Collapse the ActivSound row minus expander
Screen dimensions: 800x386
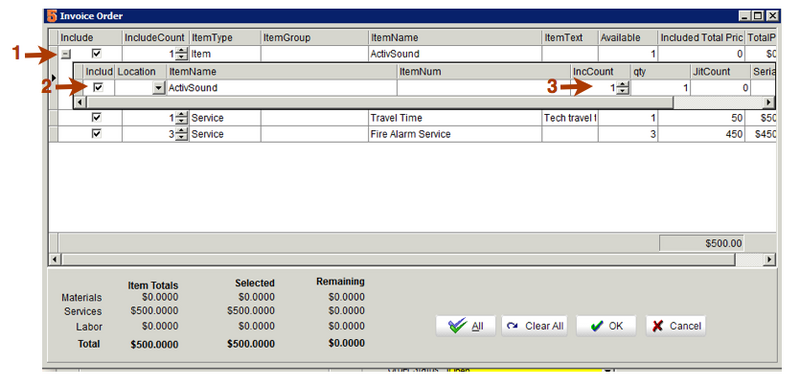pyautogui.click(x=66, y=54)
